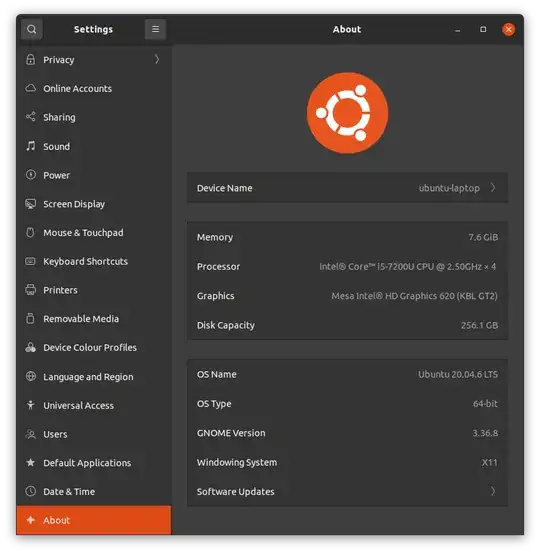This screenshot has height=553, width=540.
Task: Click the Ubuntu 20.04.6 LTS value
Action: pyautogui.click(x=458, y=374)
